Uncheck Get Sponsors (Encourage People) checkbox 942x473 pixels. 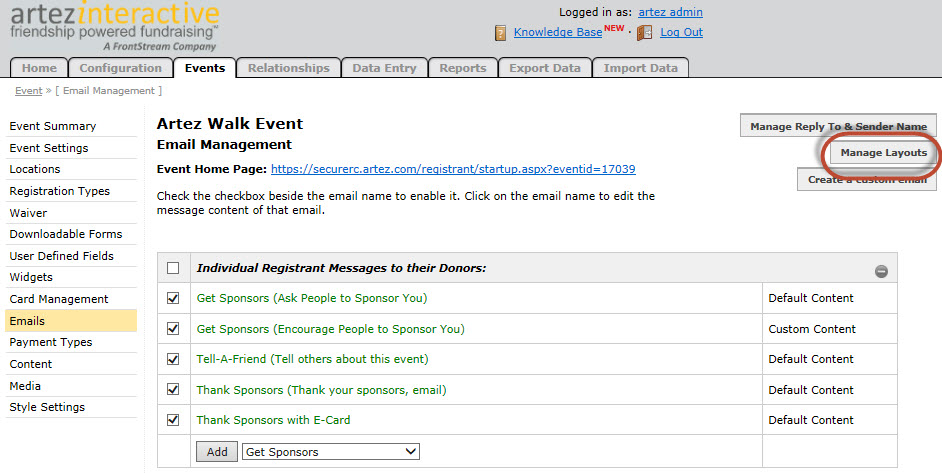pyautogui.click(x=173, y=329)
